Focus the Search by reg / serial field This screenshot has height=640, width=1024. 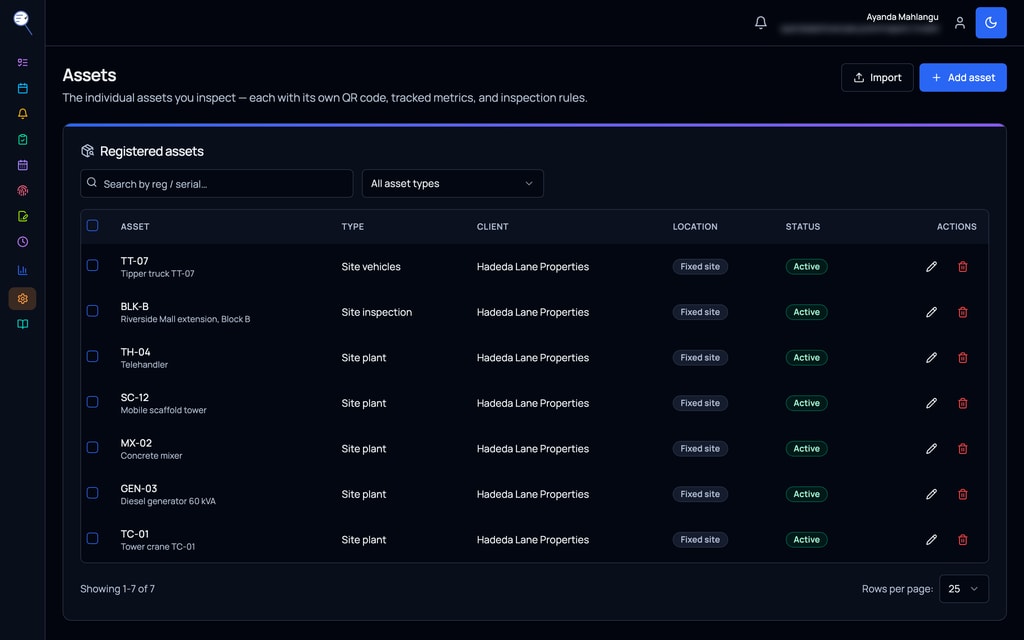pyautogui.click(x=217, y=184)
